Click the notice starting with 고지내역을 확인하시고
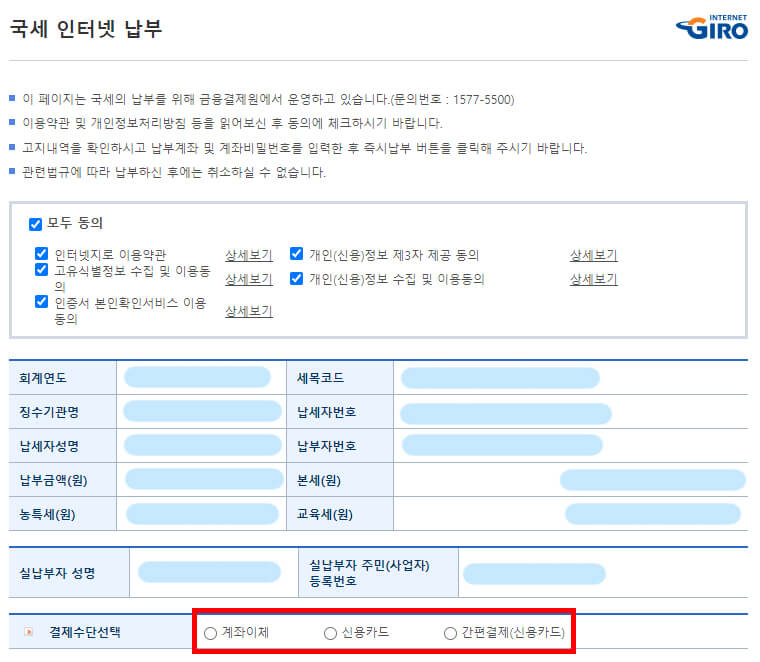Screen dimensions: 760x662 click(x=304, y=148)
